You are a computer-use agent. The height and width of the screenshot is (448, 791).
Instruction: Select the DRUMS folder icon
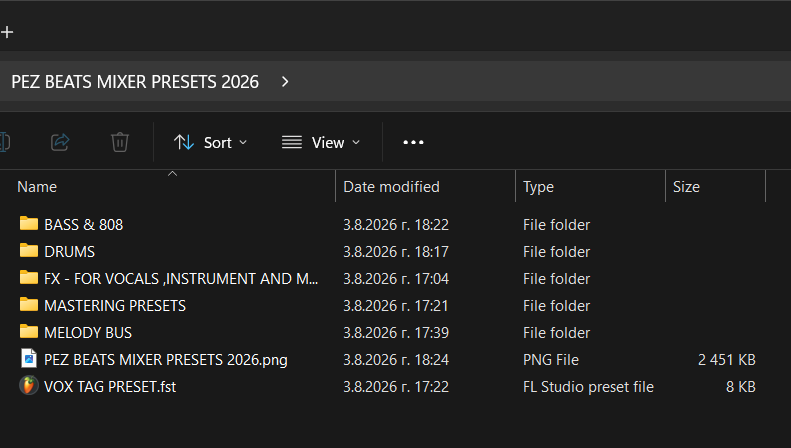tap(29, 251)
